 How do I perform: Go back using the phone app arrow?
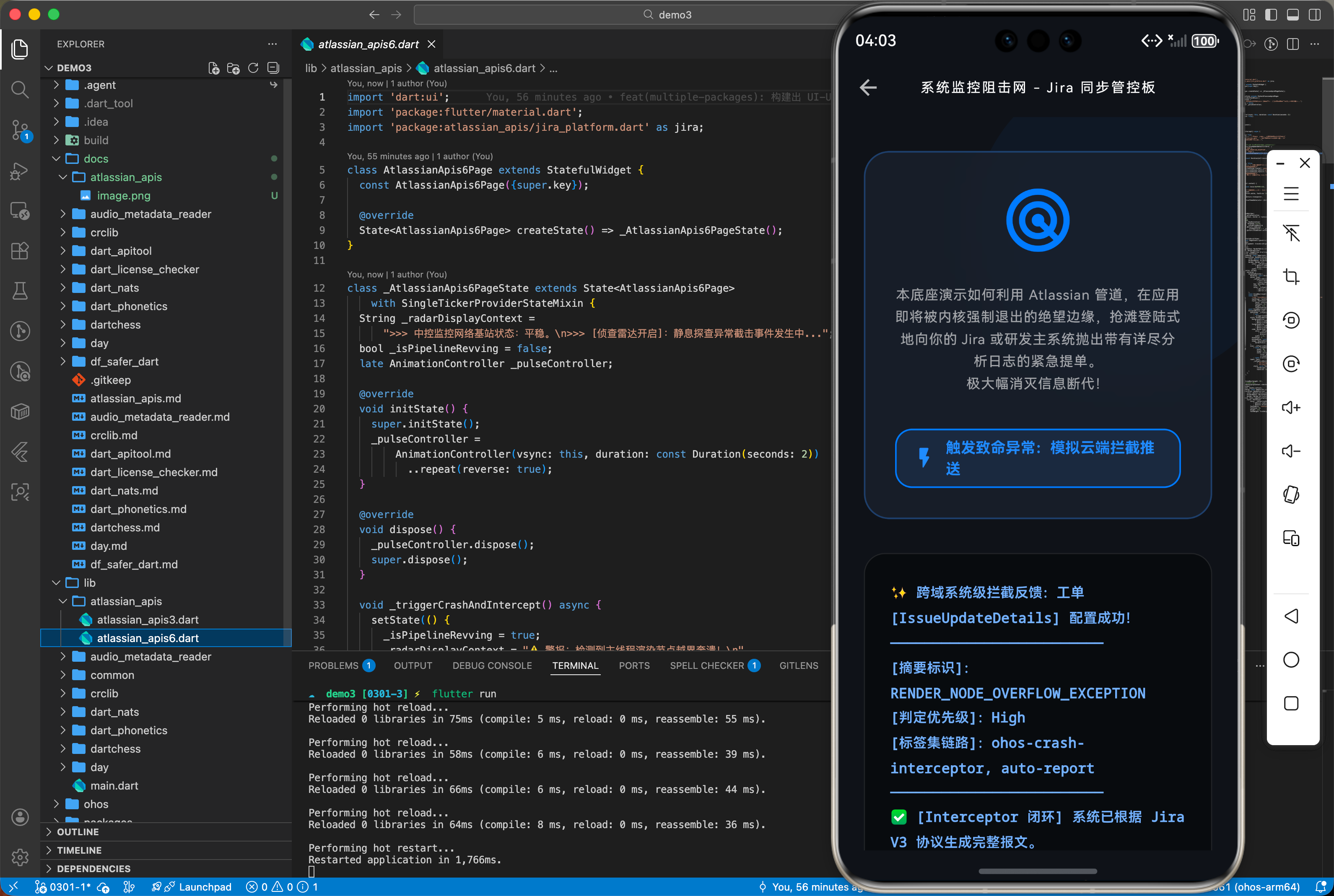[868, 88]
